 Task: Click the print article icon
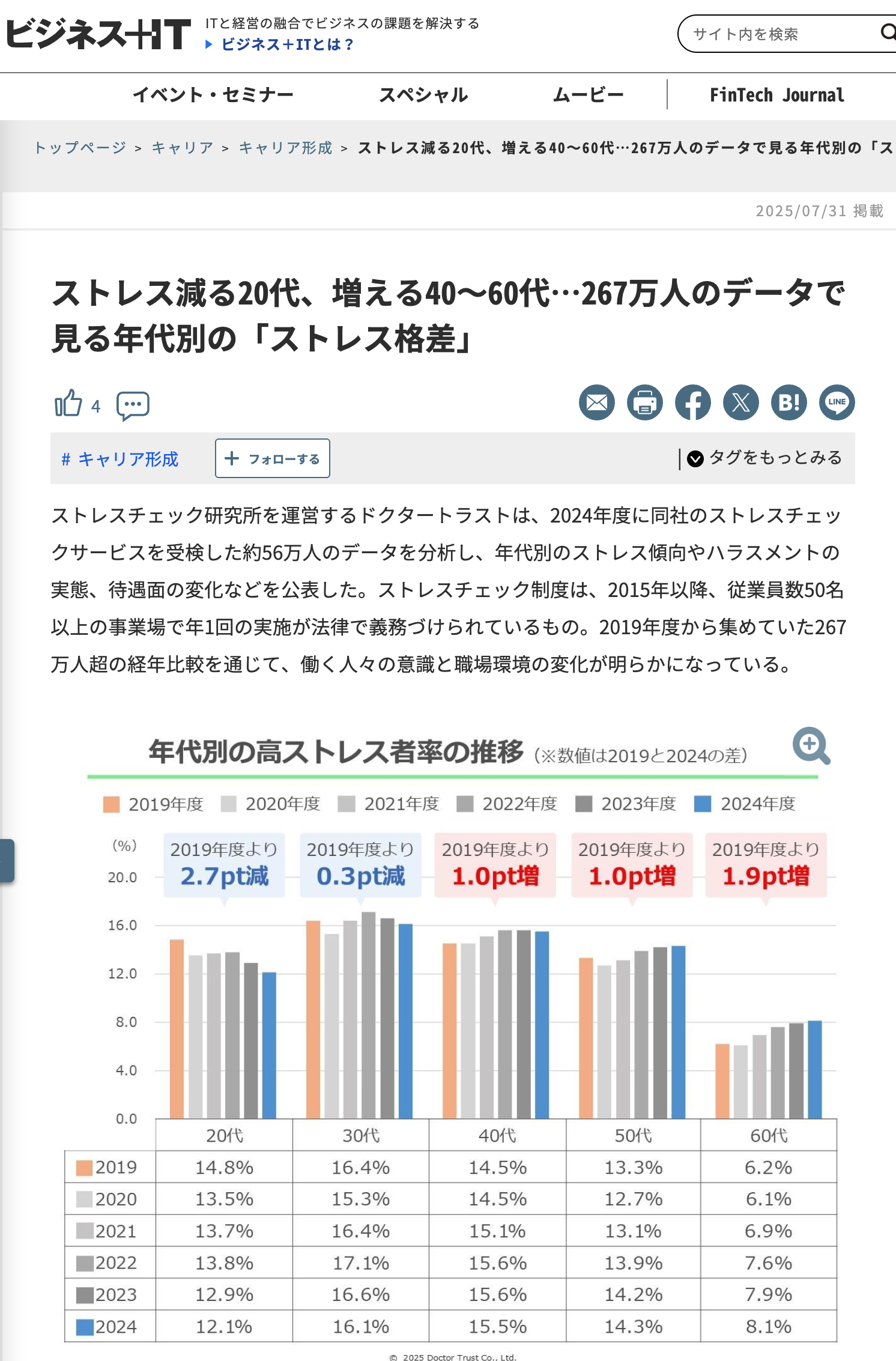pos(644,402)
